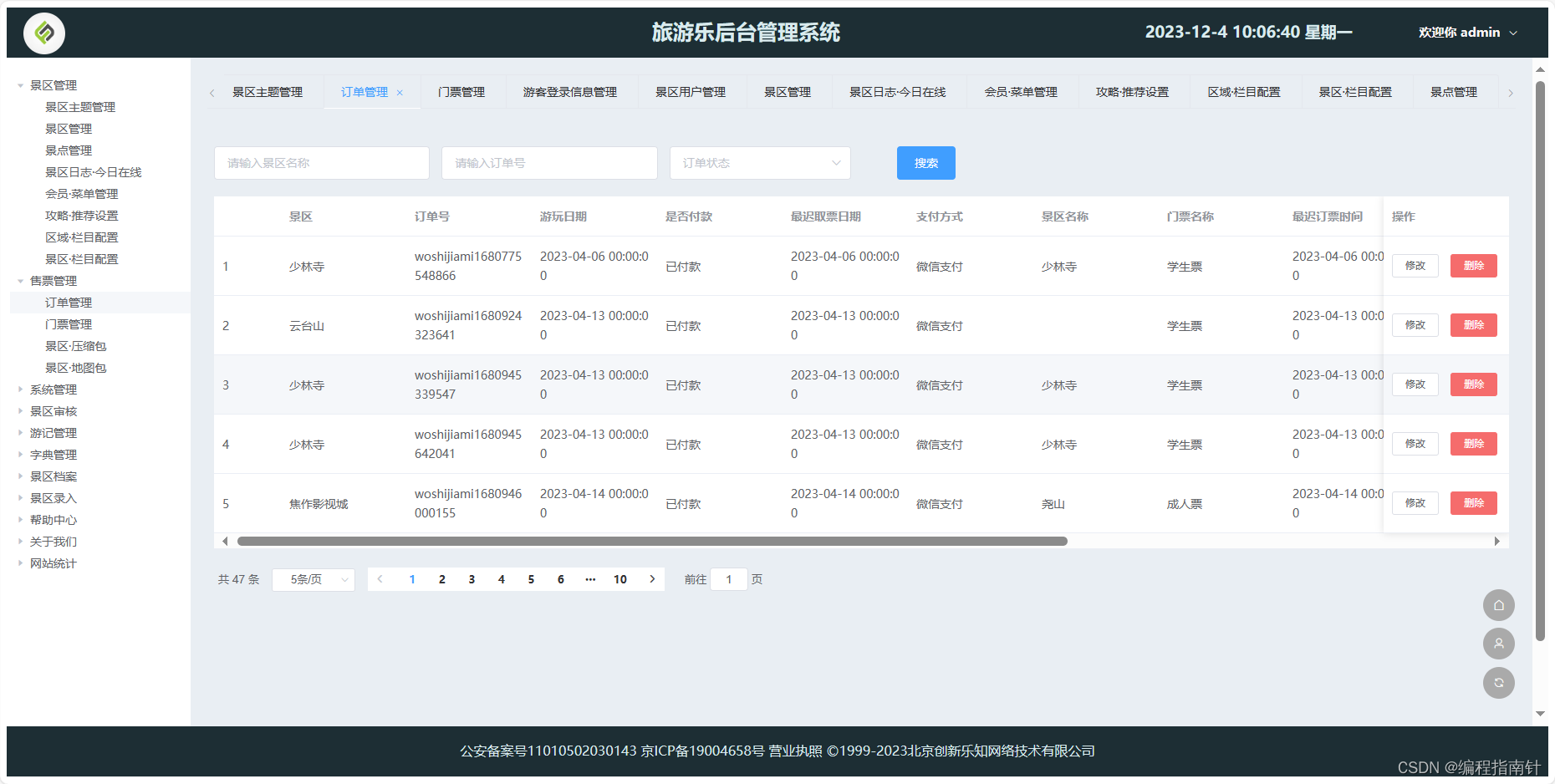This screenshot has width=1555, height=784.
Task: Switch to the 景区用户管理 tab
Action: point(691,92)
